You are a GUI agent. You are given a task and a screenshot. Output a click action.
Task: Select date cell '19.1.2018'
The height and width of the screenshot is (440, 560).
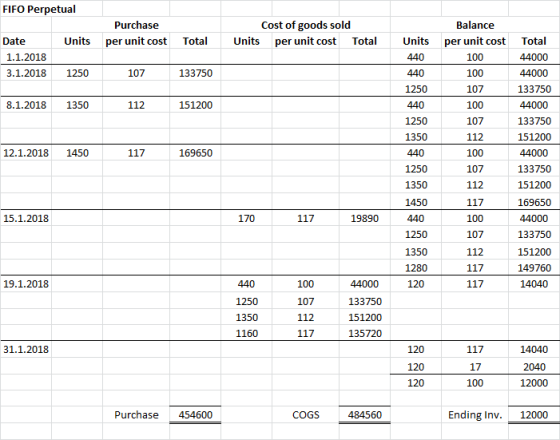point(26,284)
